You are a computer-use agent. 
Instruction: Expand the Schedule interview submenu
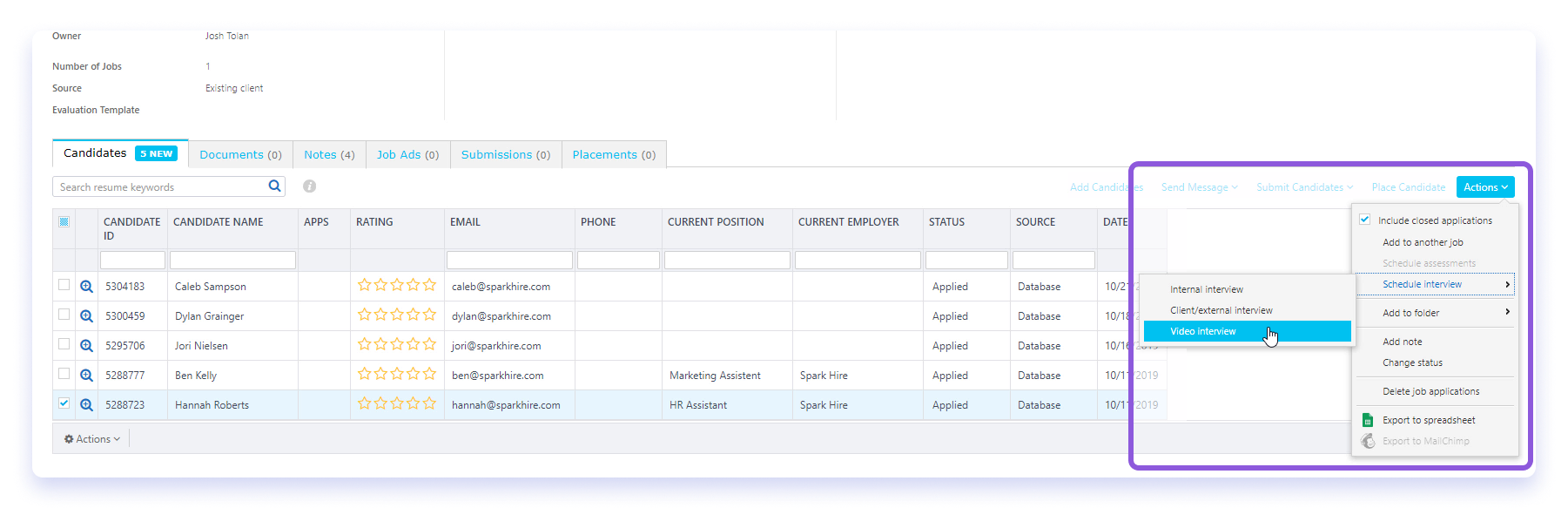pyautogui.click(x=1436, y=284)
